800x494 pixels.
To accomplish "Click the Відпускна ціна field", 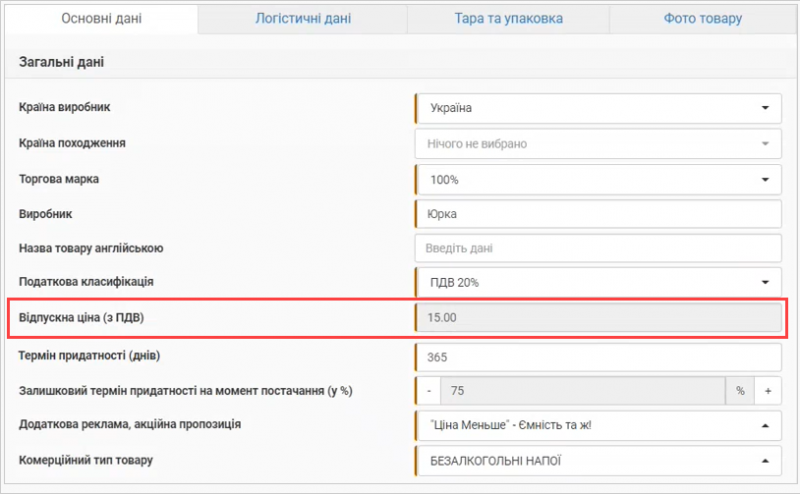I will [597, 318].
